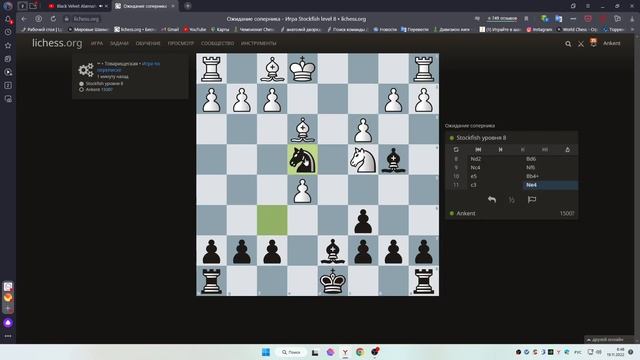Viewport: 640px width, 360px height.
Task: Open the Карты bookmark
Action: 220,29
